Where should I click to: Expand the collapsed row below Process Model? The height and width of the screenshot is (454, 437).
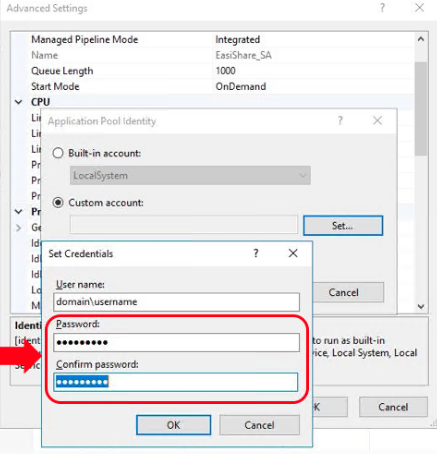click(19, 228)
